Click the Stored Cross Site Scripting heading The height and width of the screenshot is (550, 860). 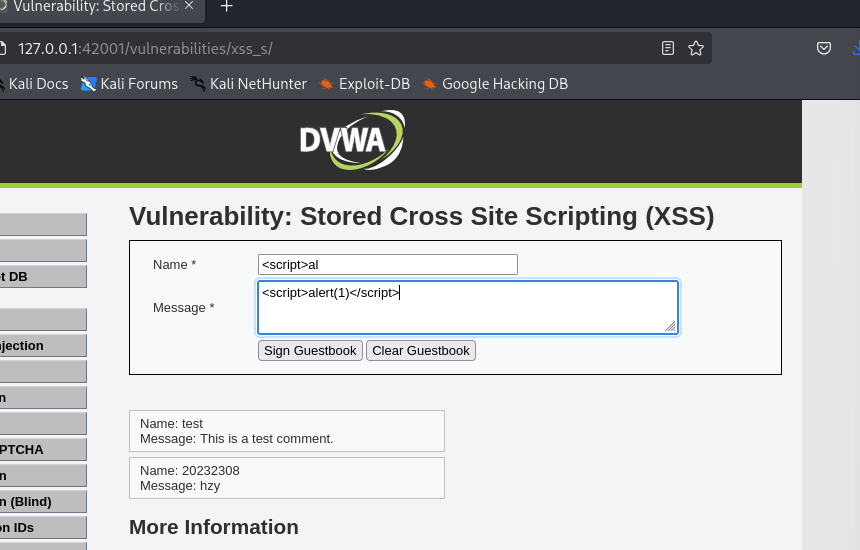(422, 216)
